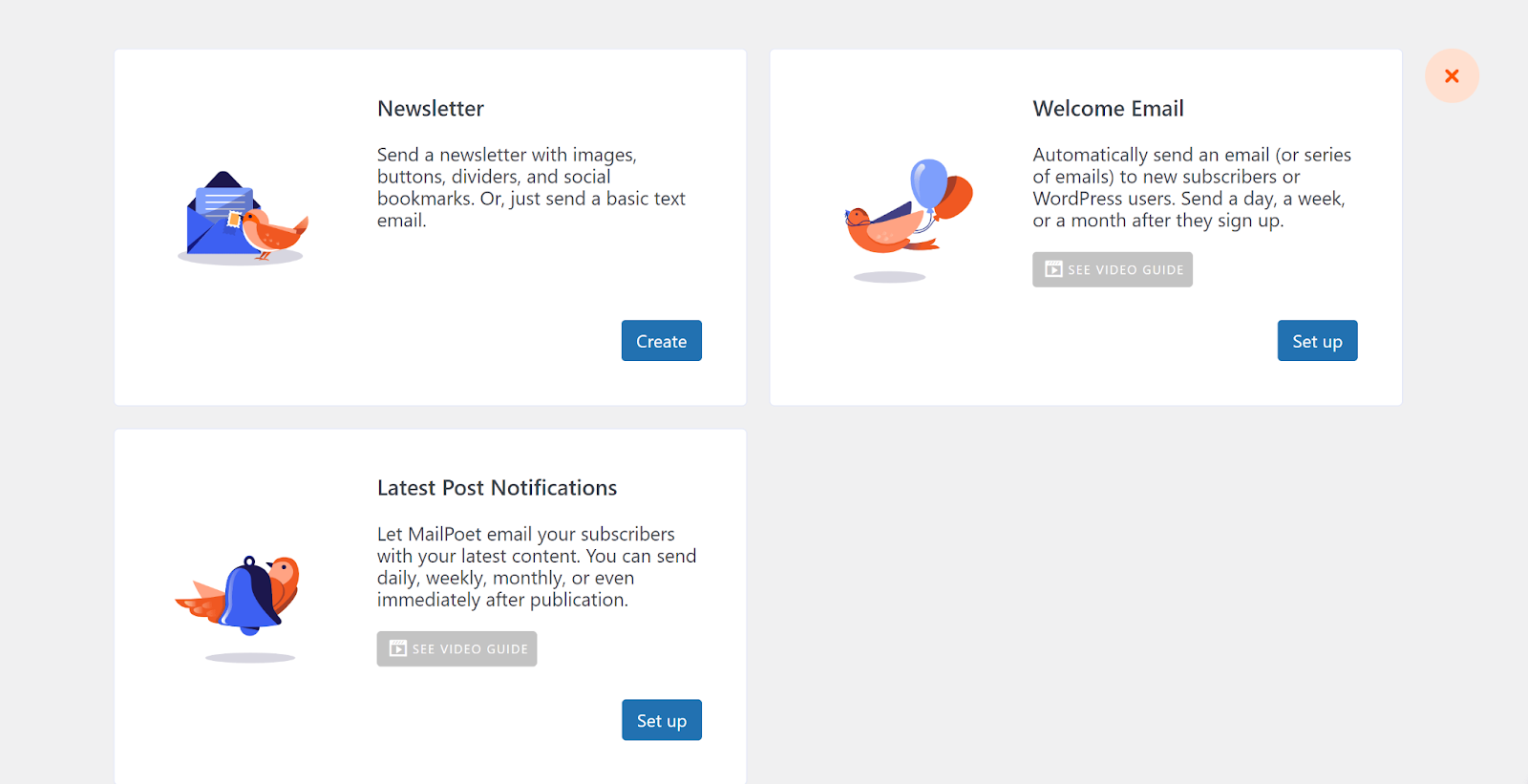Close the email type selection screen

click(x=1452, y=76)
